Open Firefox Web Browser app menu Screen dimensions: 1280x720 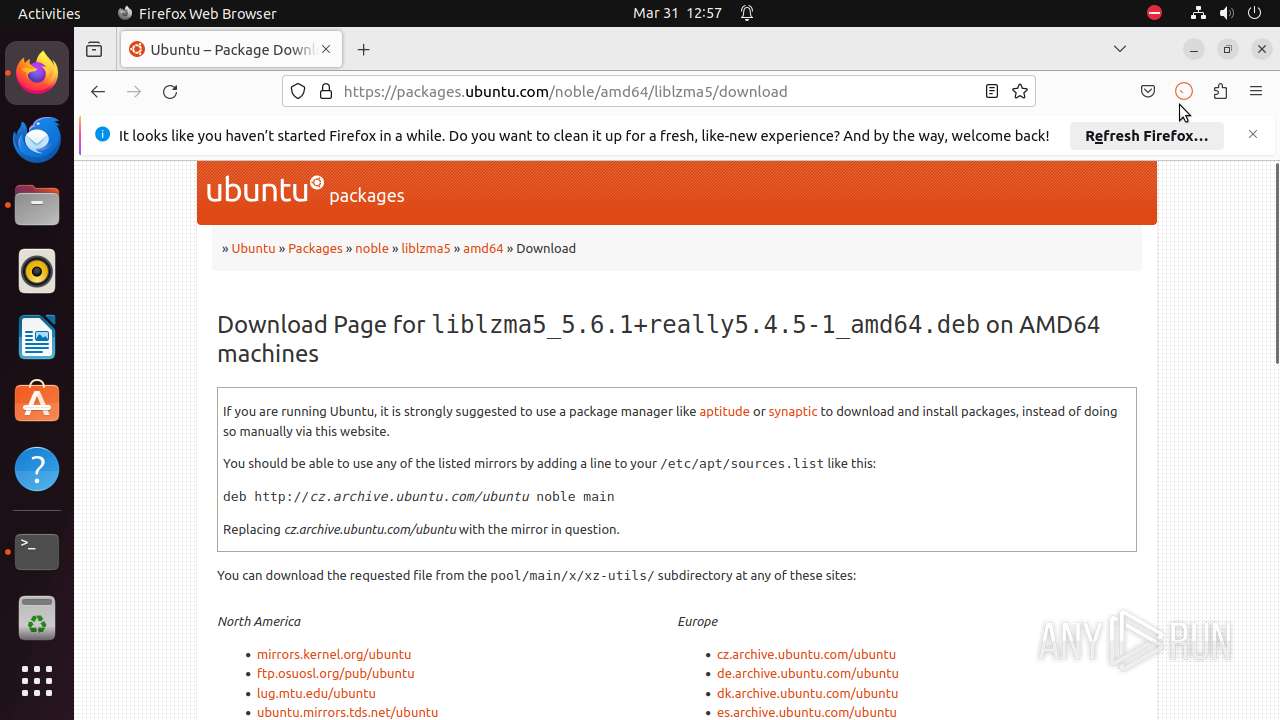[x=197, y=13]
